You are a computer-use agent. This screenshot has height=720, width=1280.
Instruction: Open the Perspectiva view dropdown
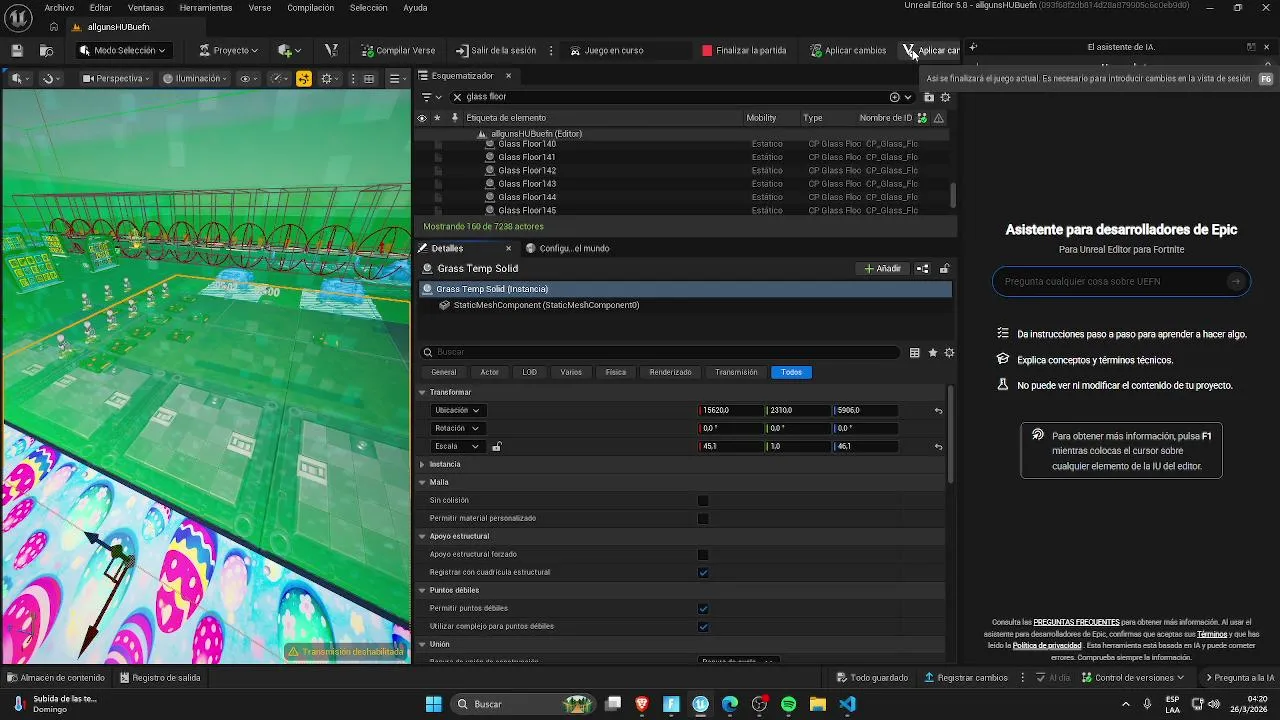coord(117,78)
